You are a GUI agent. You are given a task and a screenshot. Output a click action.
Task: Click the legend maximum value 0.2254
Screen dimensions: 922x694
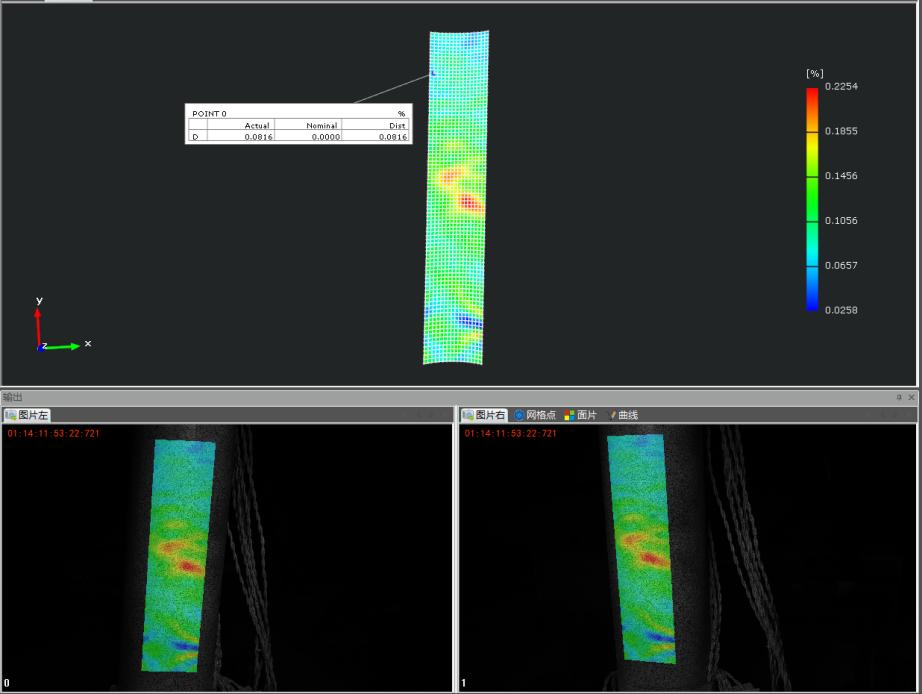point(841,86)
